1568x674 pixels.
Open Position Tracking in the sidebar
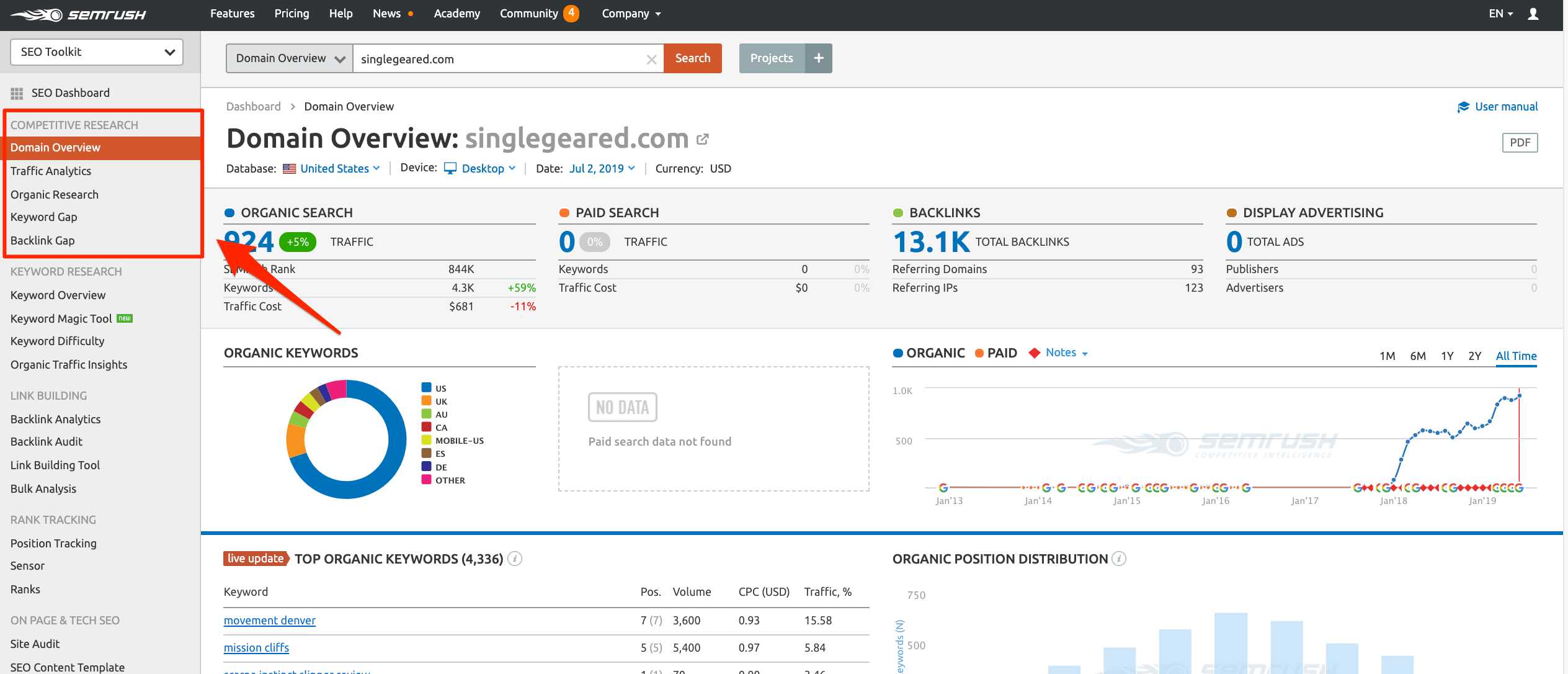[53, 544]
